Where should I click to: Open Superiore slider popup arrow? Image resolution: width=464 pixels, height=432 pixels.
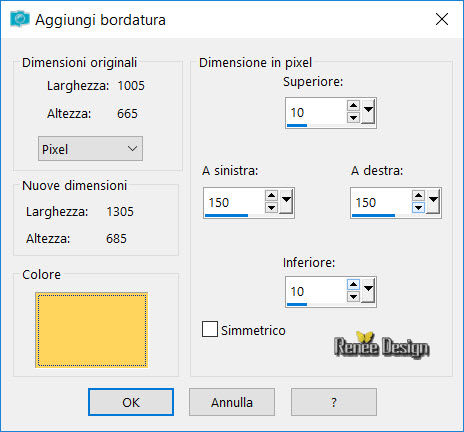point(368,111)
